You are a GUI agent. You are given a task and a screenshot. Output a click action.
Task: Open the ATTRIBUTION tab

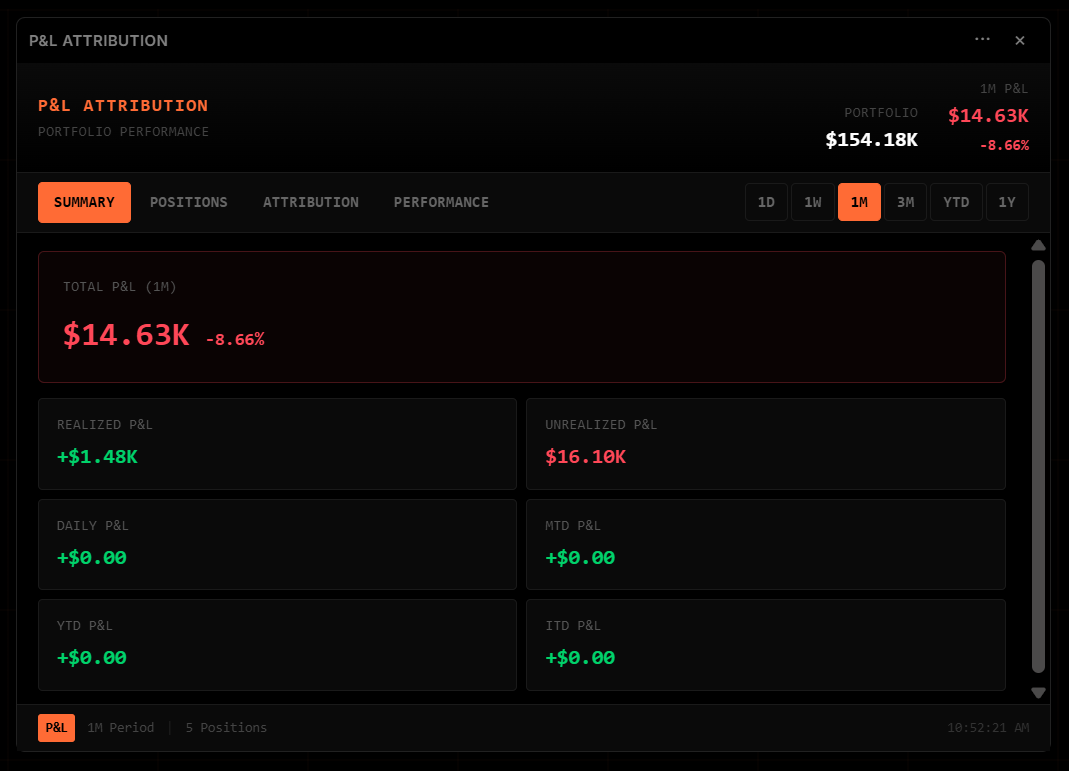[x=311, y=202]
